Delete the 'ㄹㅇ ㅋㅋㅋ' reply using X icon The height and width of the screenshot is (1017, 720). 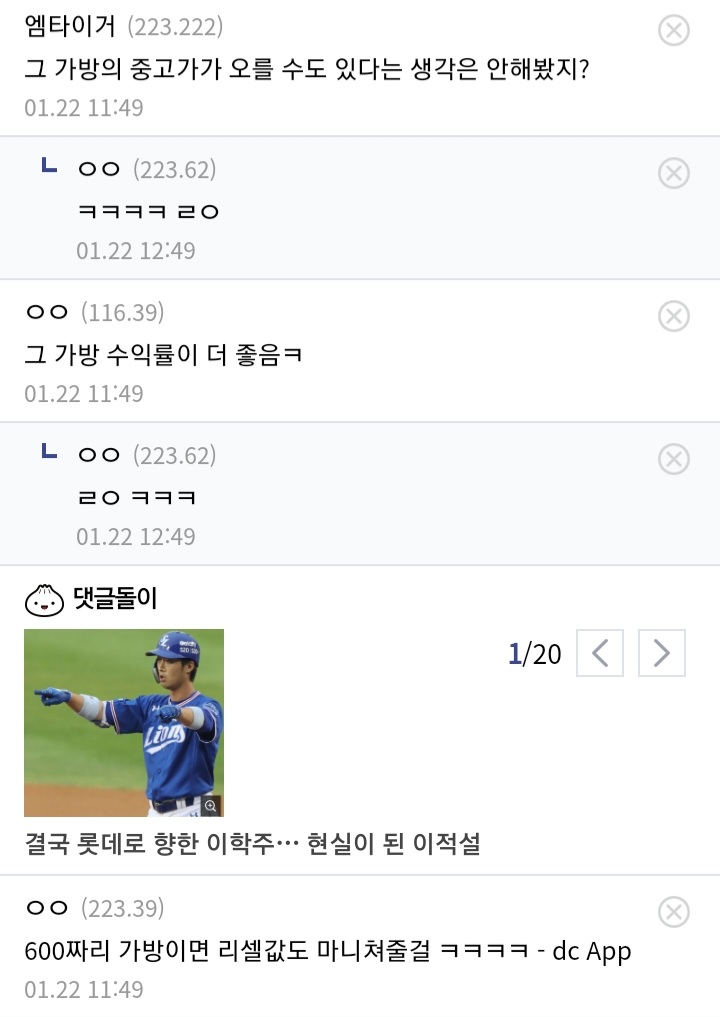click(674, 459)
